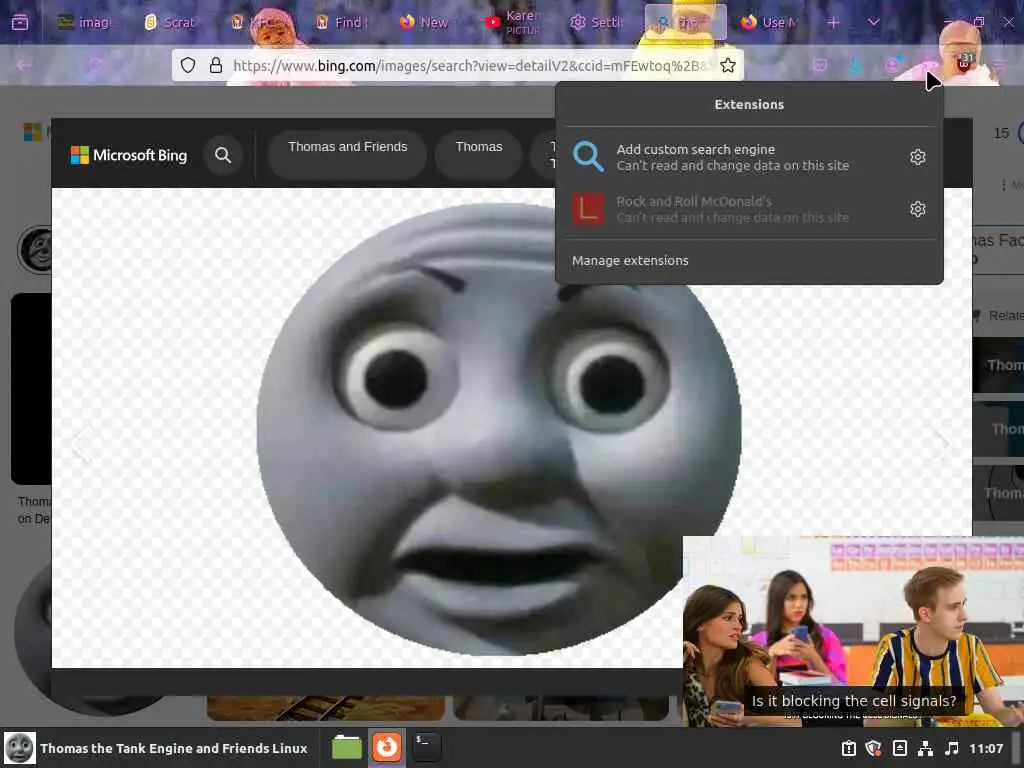Open the removable drives eject tray icon
This screenshot has width=1024, height=768.
tap(899, 748)
